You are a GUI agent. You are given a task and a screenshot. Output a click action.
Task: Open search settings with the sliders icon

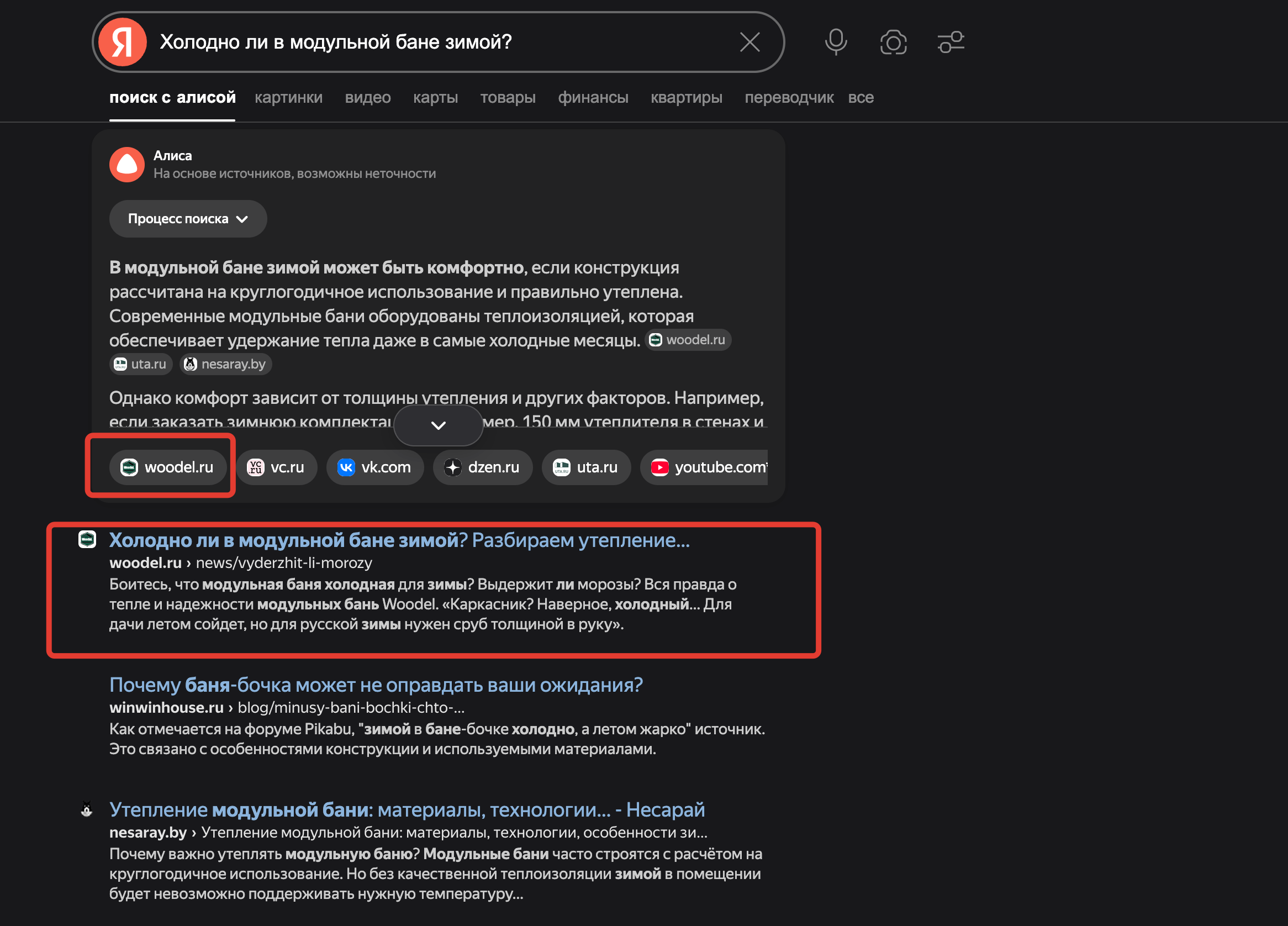950,42
